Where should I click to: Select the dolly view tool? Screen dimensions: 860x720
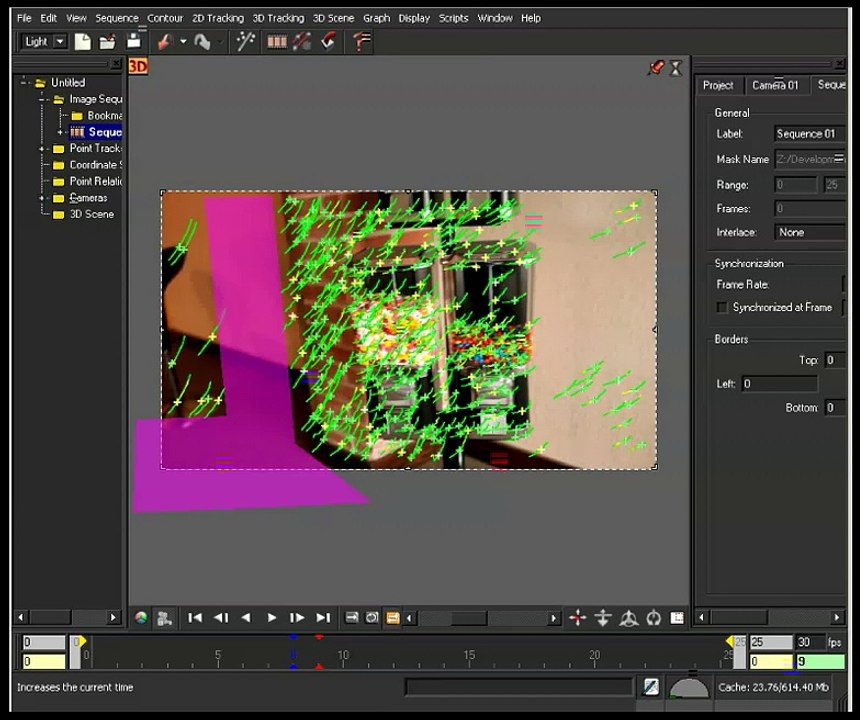tap(603, 618)
